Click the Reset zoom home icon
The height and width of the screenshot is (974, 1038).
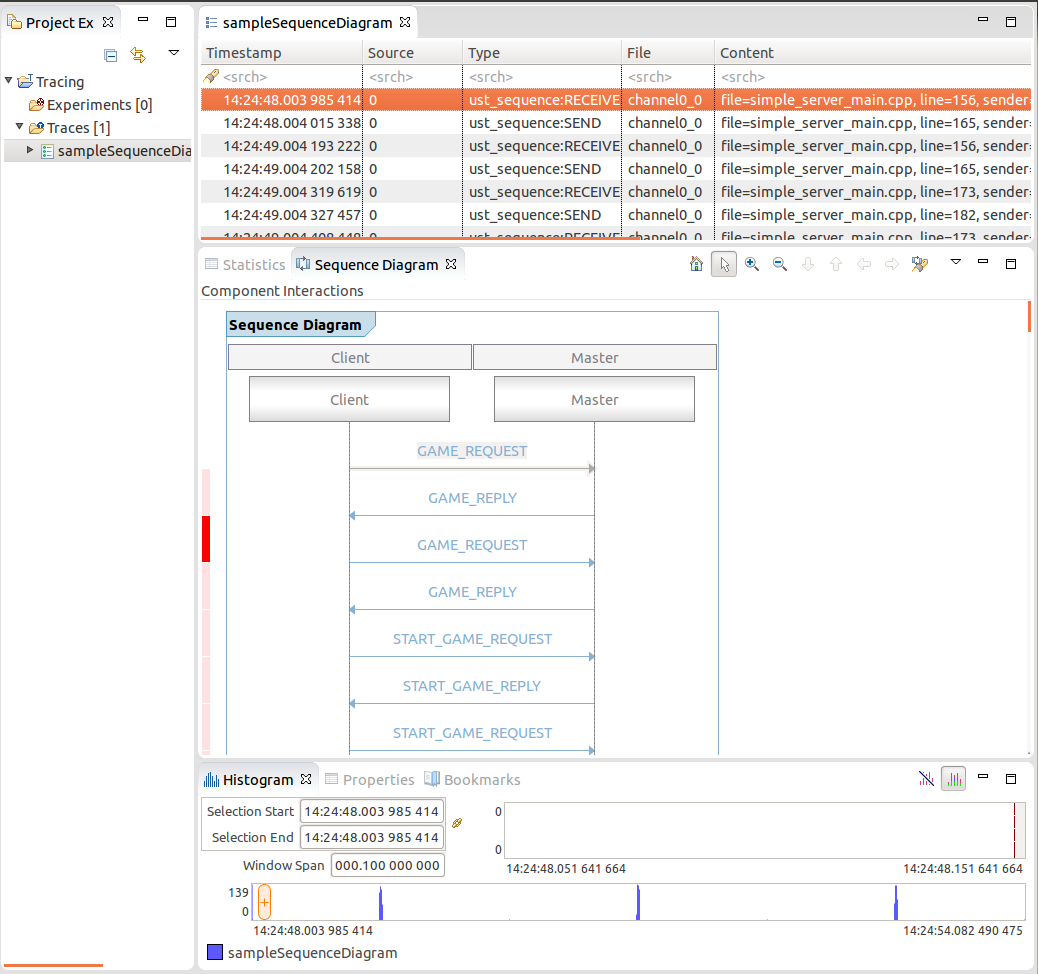(x=697, y=265)
